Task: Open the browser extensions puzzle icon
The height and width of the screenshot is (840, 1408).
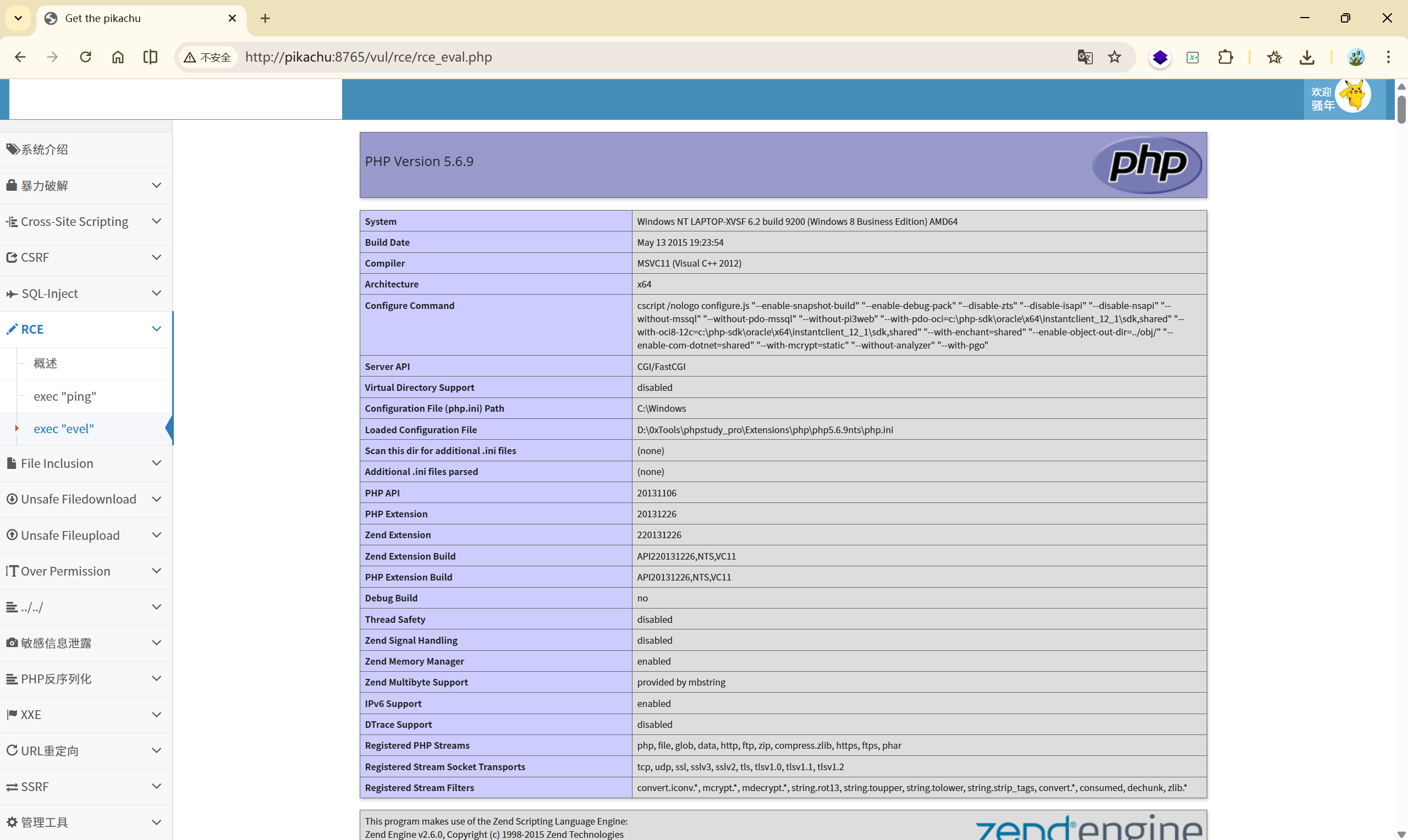Action: 1225,57
